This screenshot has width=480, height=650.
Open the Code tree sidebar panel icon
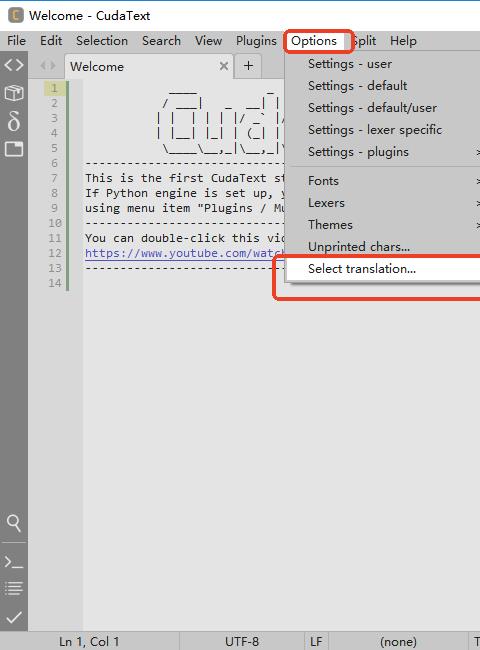pos(14,65)
